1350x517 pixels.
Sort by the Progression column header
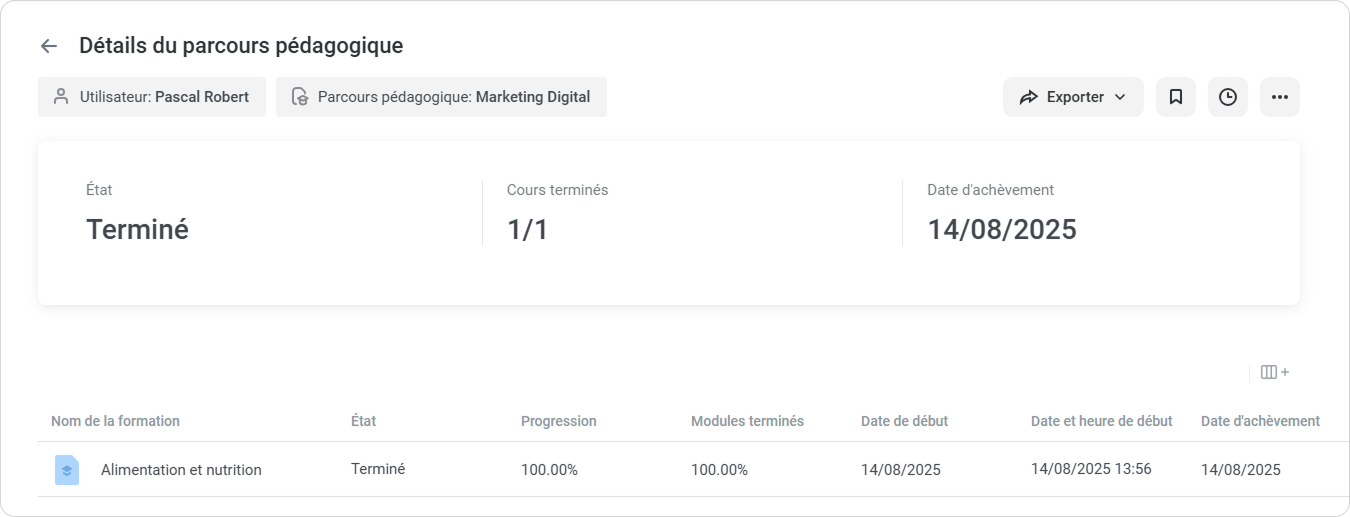pos(558,421)
